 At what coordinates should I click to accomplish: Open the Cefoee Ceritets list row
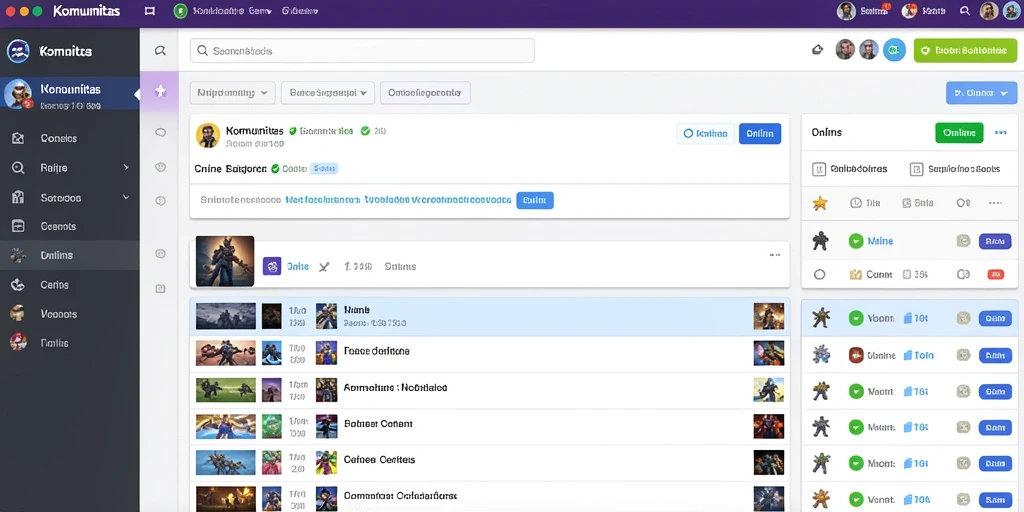point(489,462)
